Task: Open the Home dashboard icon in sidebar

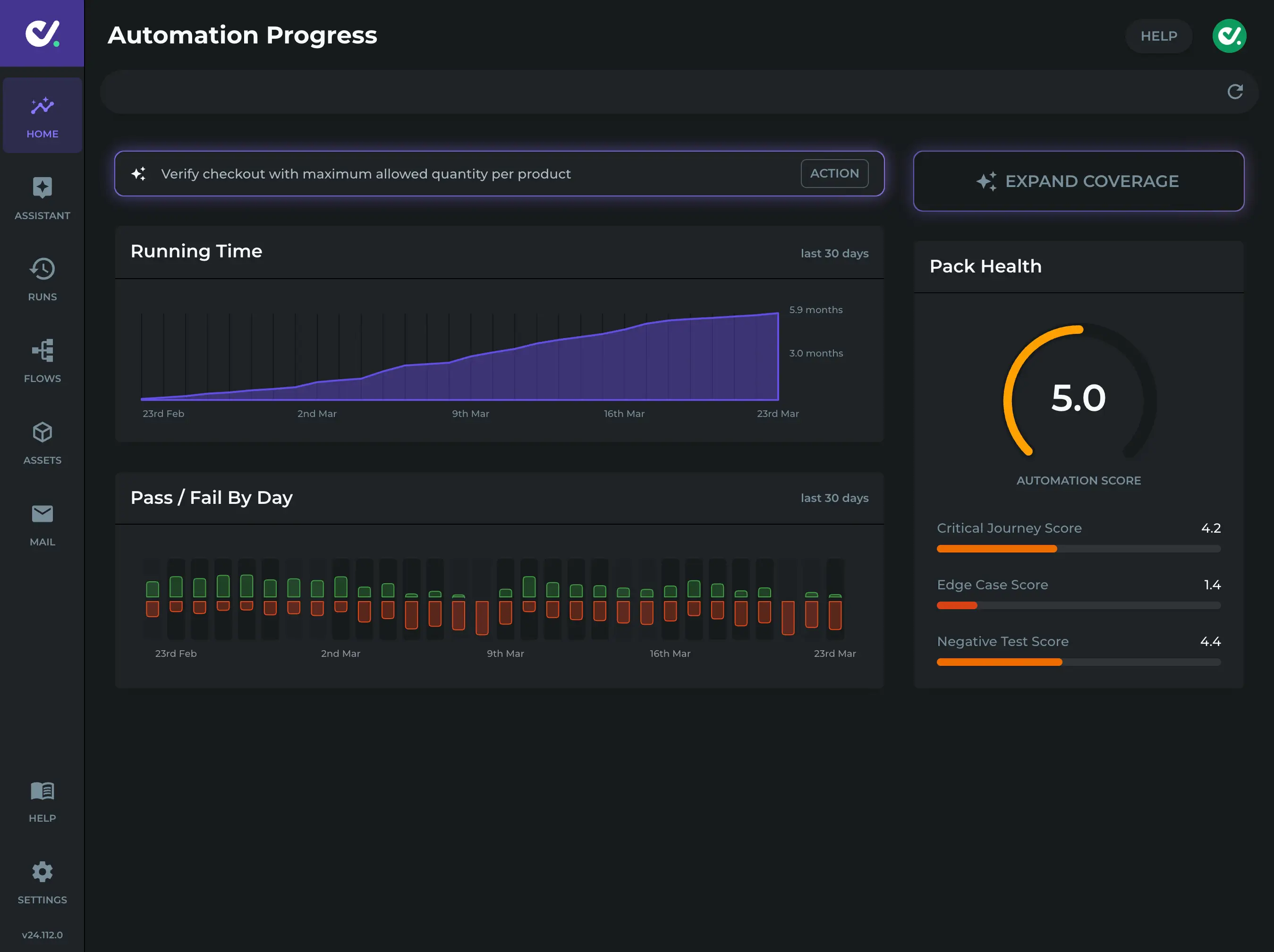Action: 42,106
